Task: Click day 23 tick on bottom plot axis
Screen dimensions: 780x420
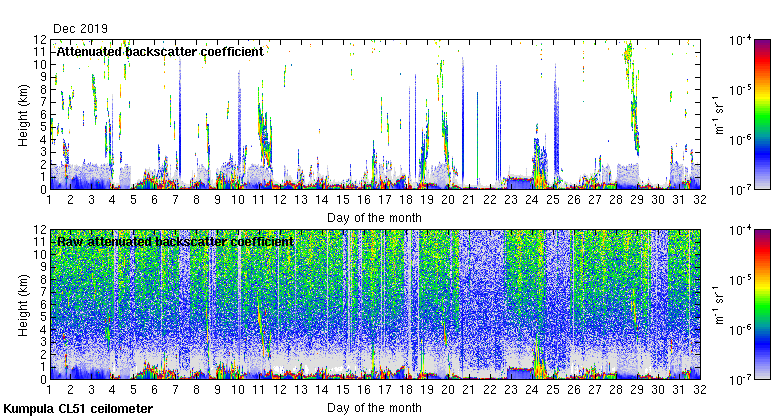Action: point(511,390)
